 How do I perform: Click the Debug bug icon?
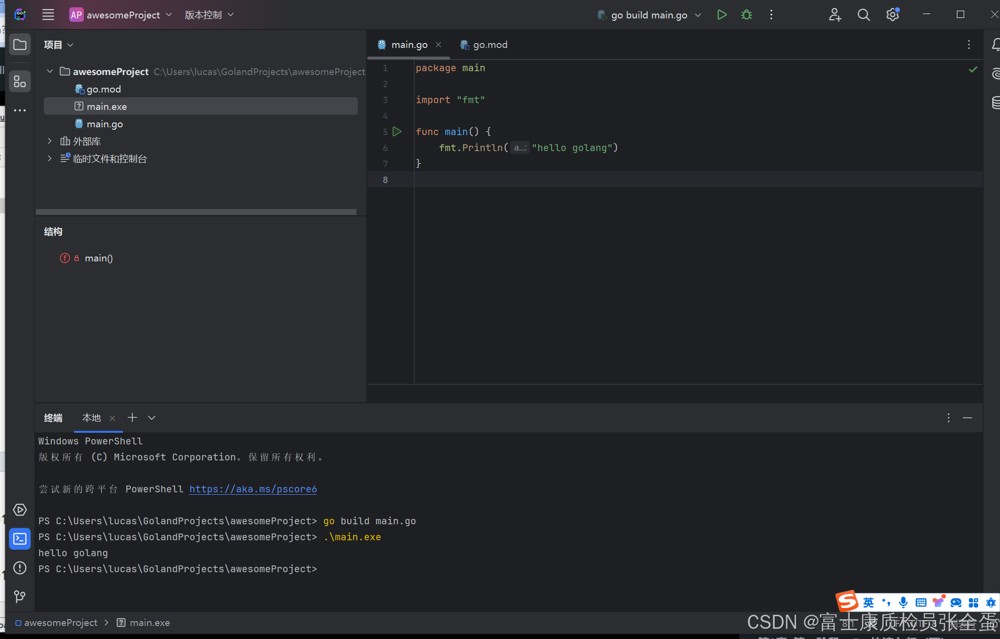point(746,15)
